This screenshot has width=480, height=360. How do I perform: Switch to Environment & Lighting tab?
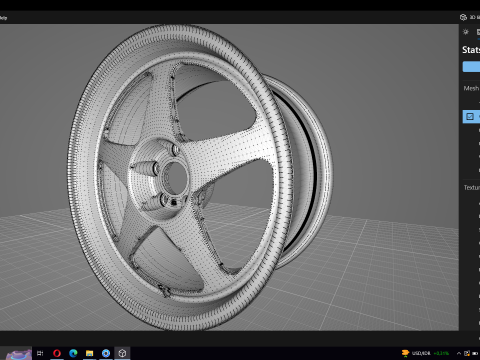click(x=466, y=32)
